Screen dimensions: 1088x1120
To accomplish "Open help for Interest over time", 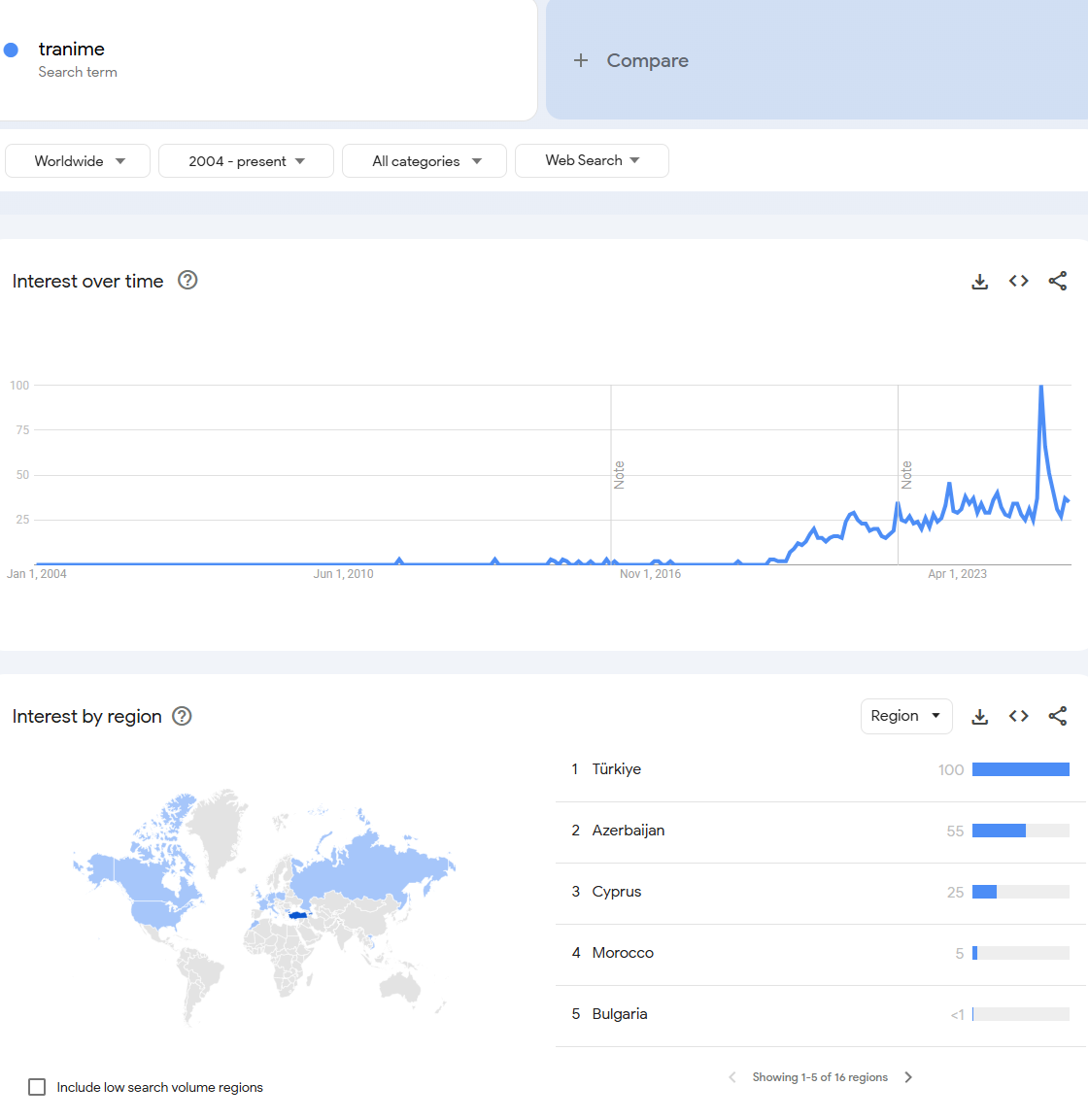I will (187, 281).
